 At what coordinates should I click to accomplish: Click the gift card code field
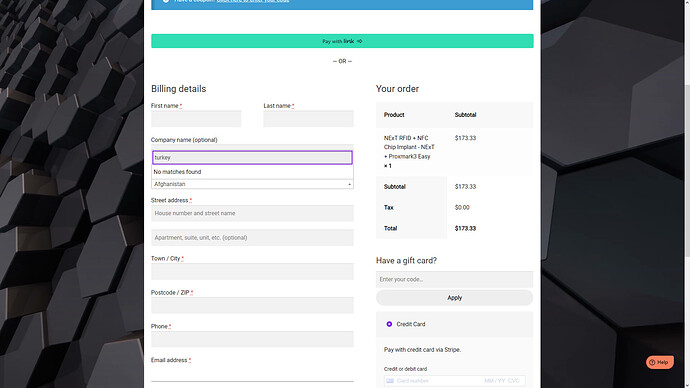coord(455,279)
